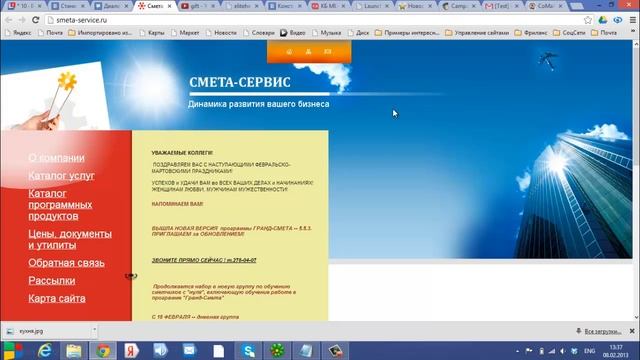
Task: Open the Диск bookmark
Action: coord(358,33)
